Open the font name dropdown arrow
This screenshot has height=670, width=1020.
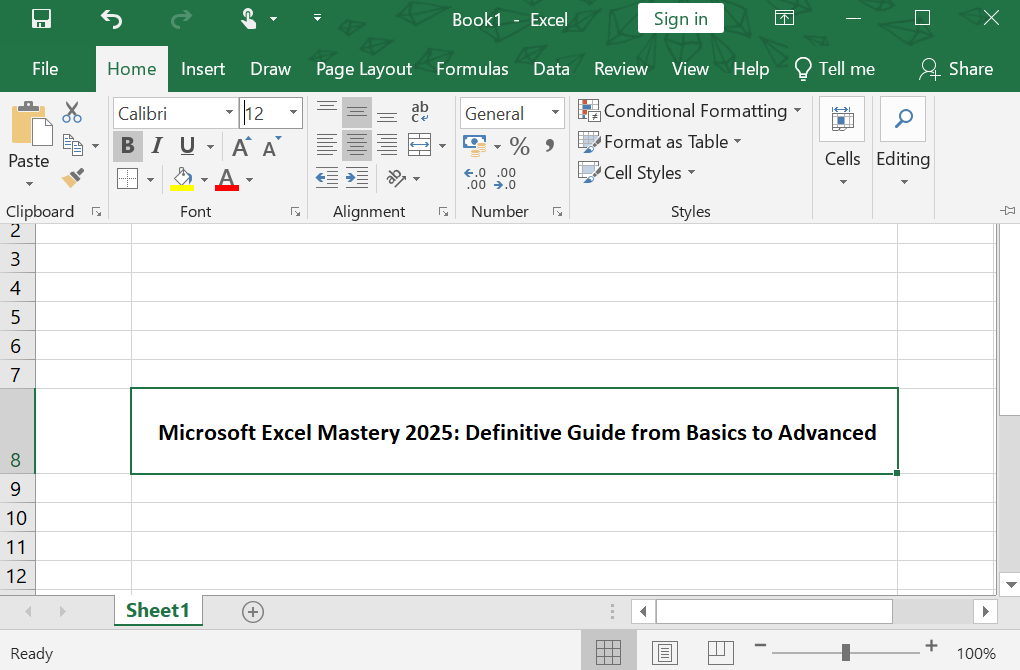pyautogui.click(x=229, y=113)
